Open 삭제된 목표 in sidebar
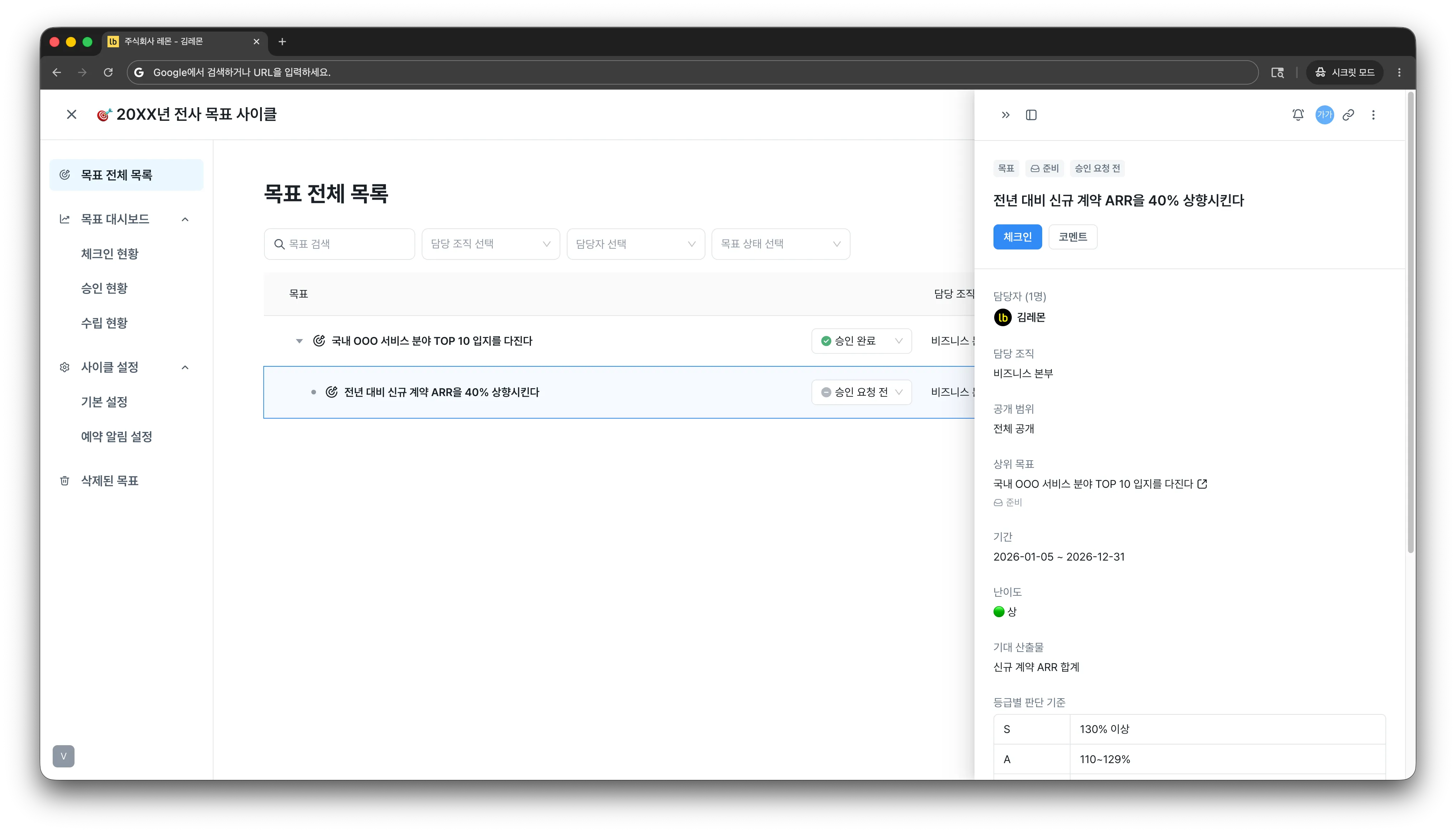Image resolution: width=1456 pixels, height=833 pixels. [110, 481]
